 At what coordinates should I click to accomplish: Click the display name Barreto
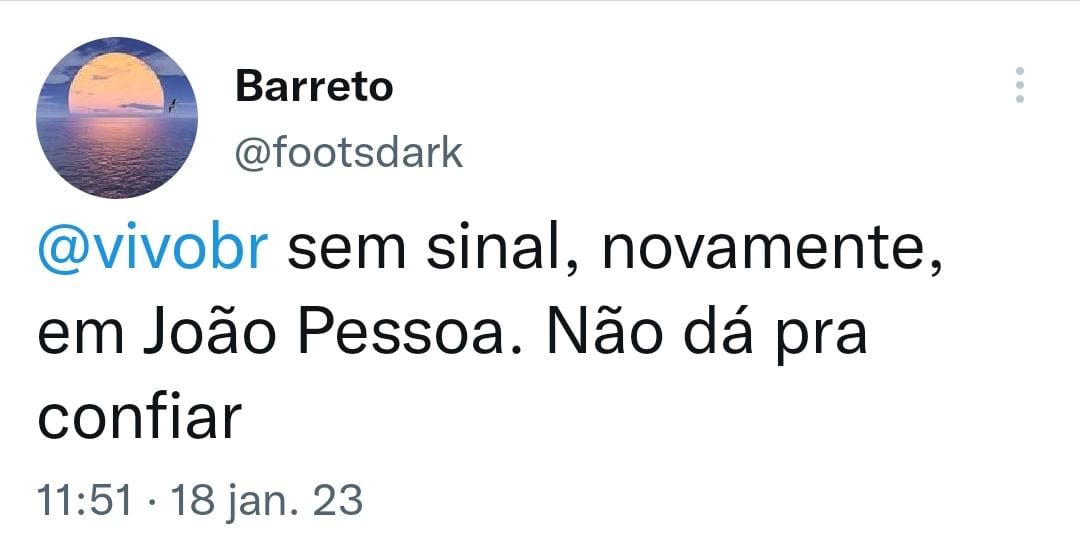(x=314, y=87)
